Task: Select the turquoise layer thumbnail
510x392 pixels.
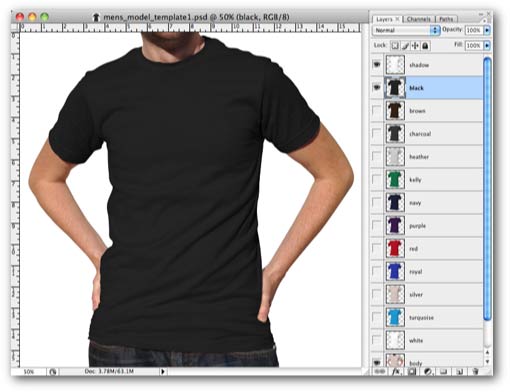Action: (x=395, y=317)
